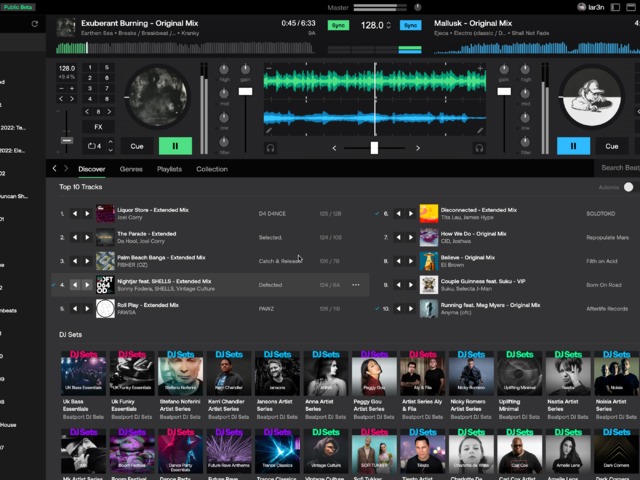Click the left channel volume fader

245,91
